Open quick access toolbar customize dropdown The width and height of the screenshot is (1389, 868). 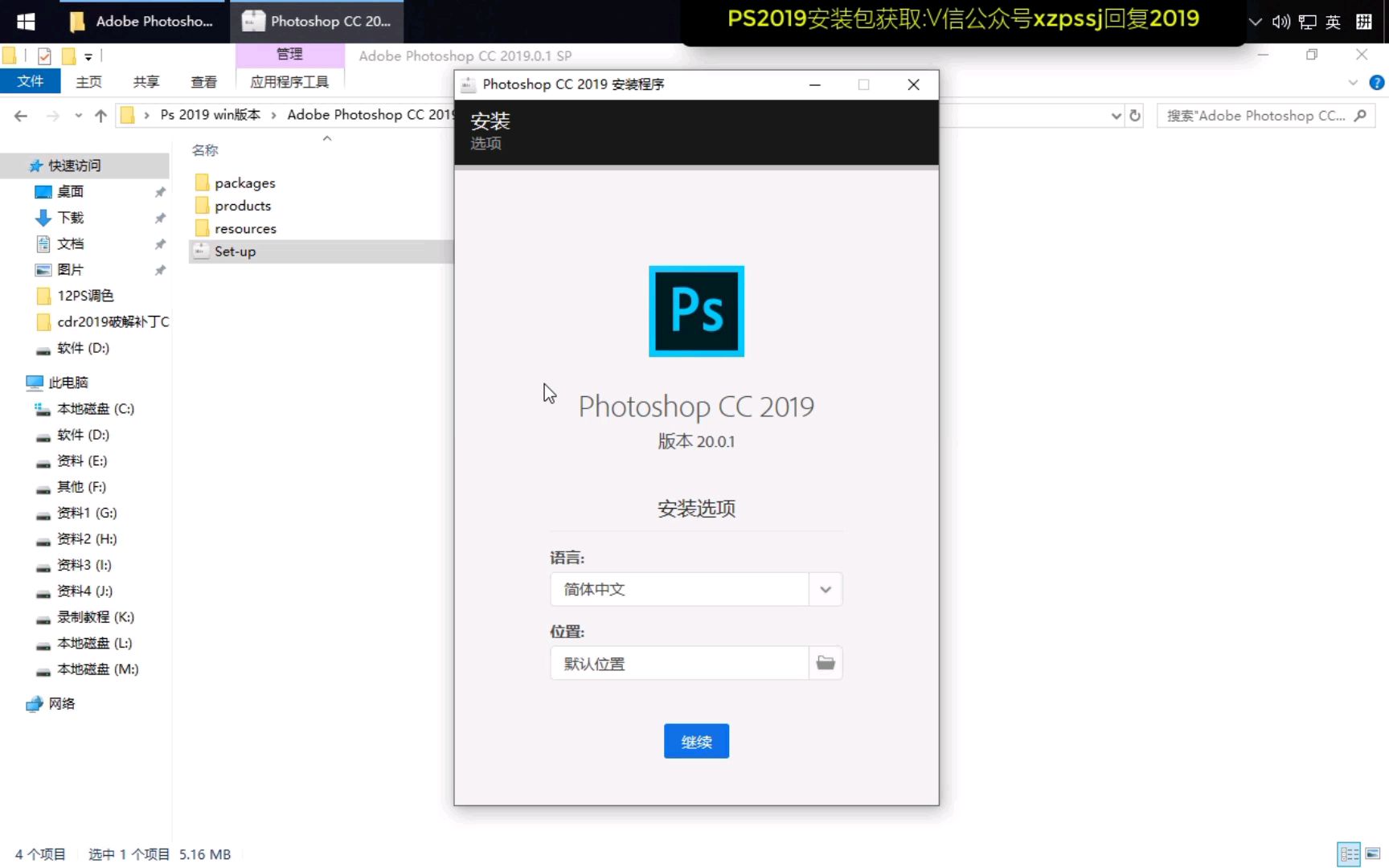point(88,56)
